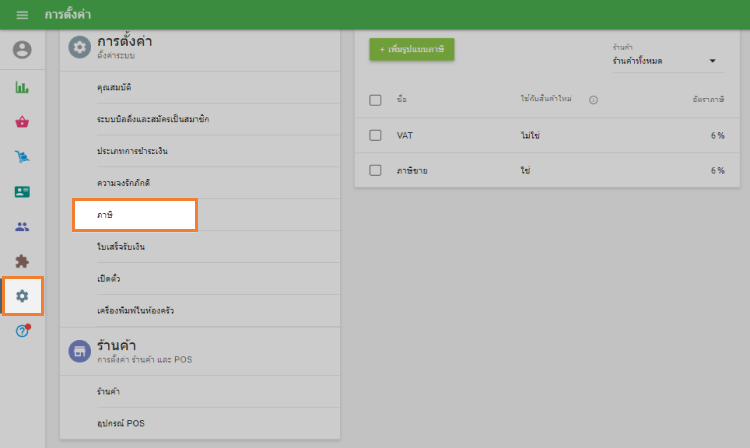Click the green เพิ่มรูปแบบภาษี button
Viewport: 750px width, 448px height.
click(412, 48)
